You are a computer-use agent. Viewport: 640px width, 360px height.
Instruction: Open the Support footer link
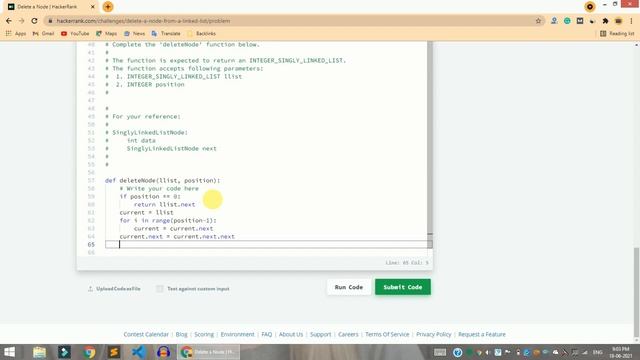click(x=320, y=334)
